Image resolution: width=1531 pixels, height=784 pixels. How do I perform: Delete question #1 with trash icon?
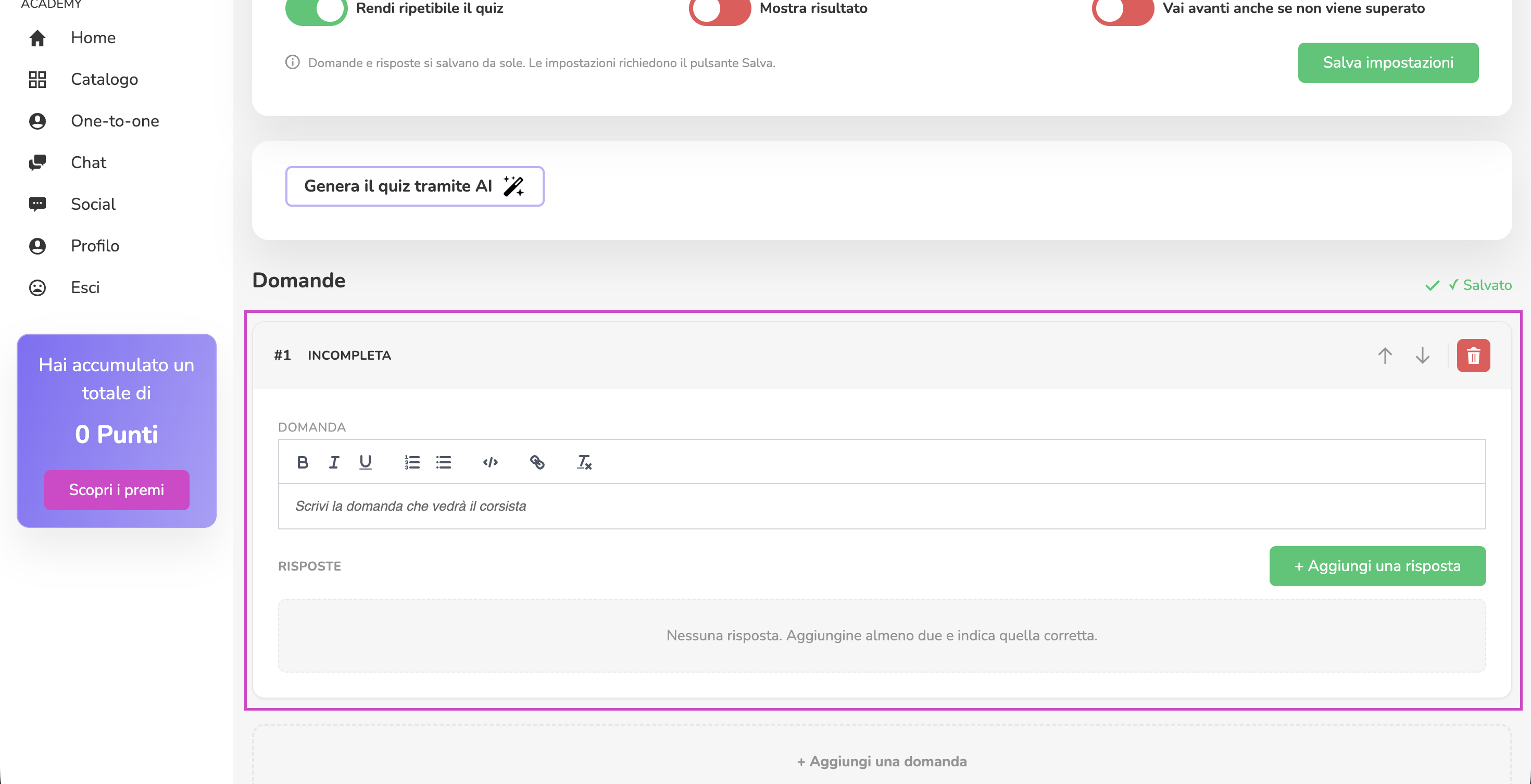(x=1473, y=355)
